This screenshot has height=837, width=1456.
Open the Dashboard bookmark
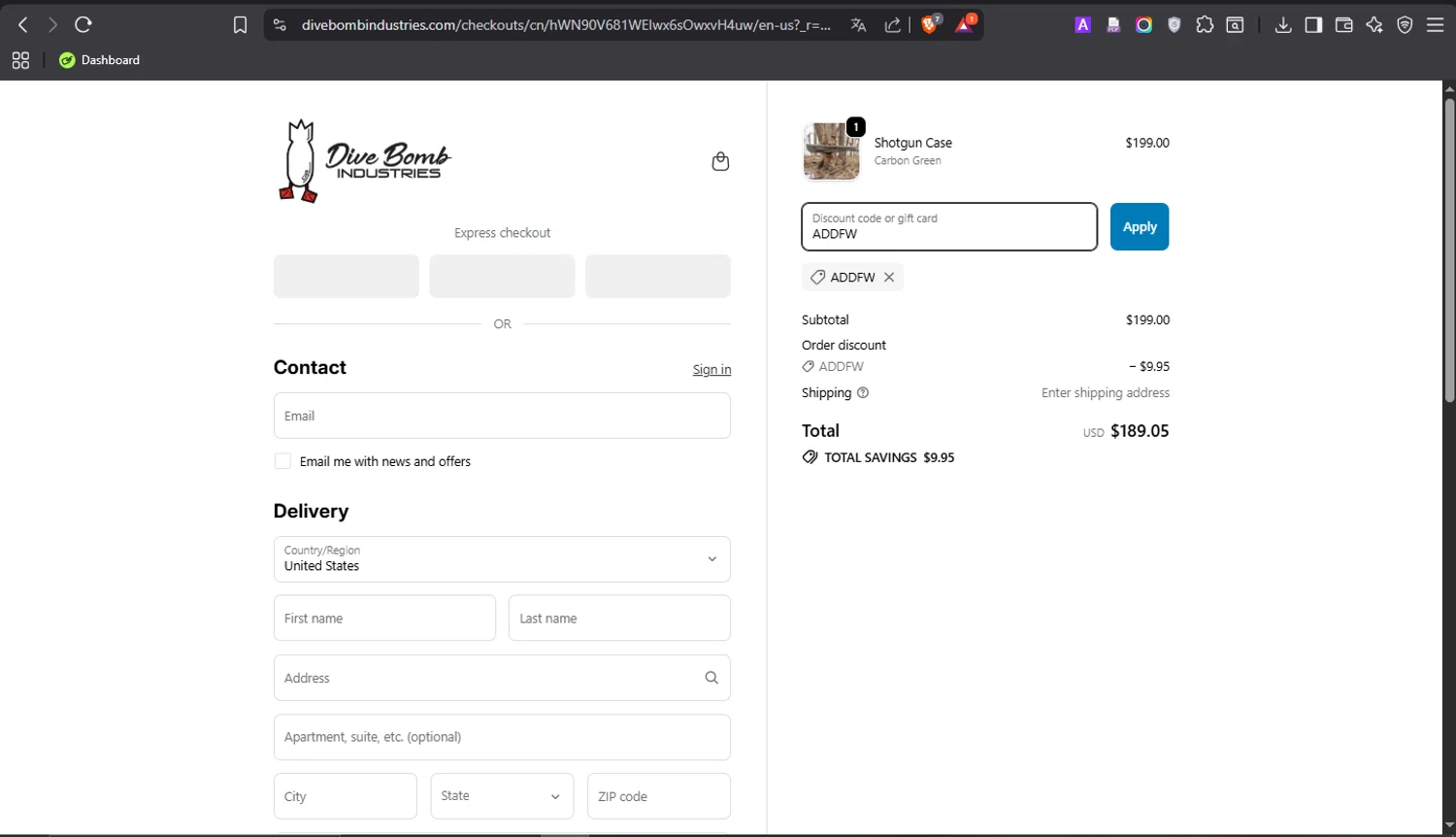pyautogui.click(x=99, y=60)
